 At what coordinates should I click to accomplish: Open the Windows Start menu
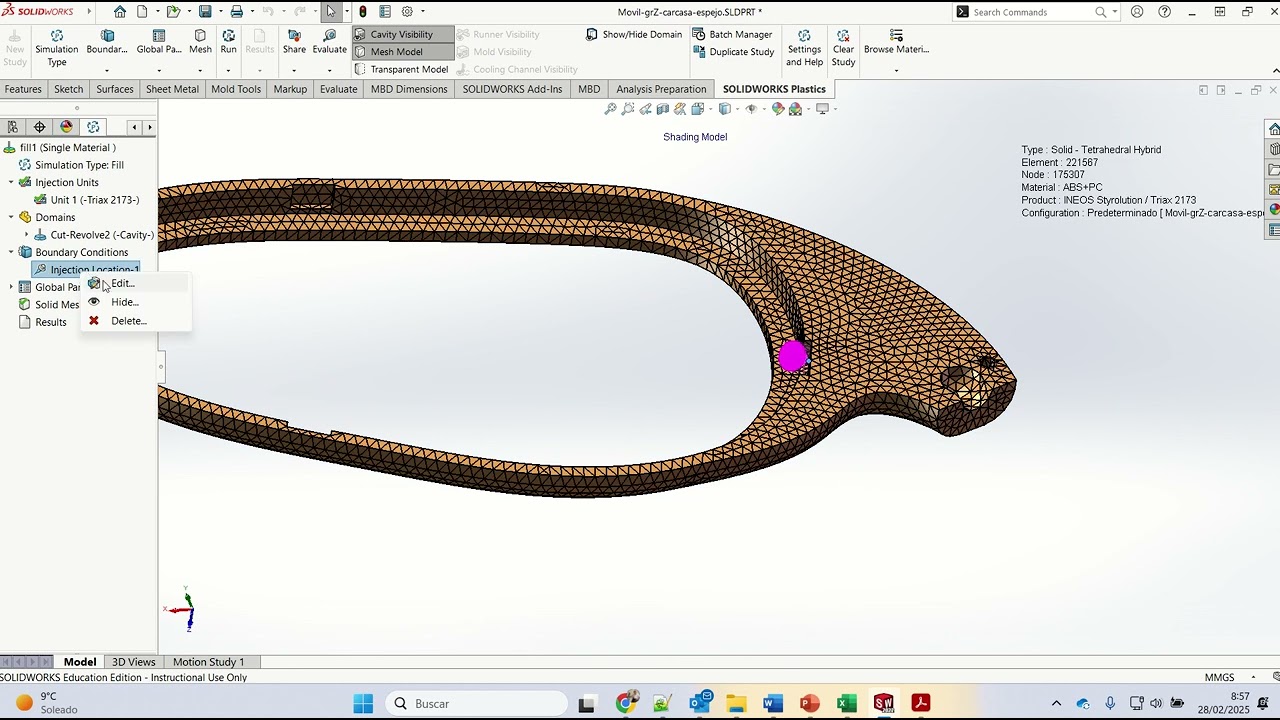pyautogui.click(x=363, y=704)
